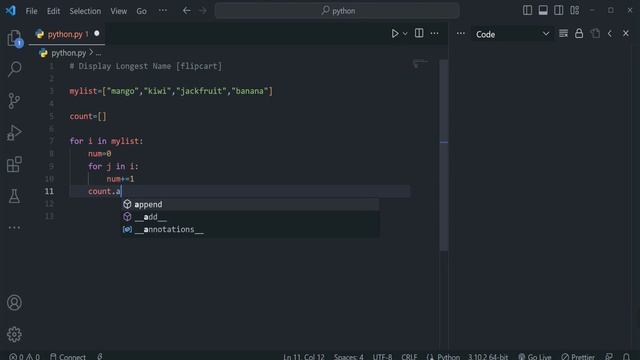Open output log in editor icon
This screenshot has width=640, height=360.
pos(595,33)
